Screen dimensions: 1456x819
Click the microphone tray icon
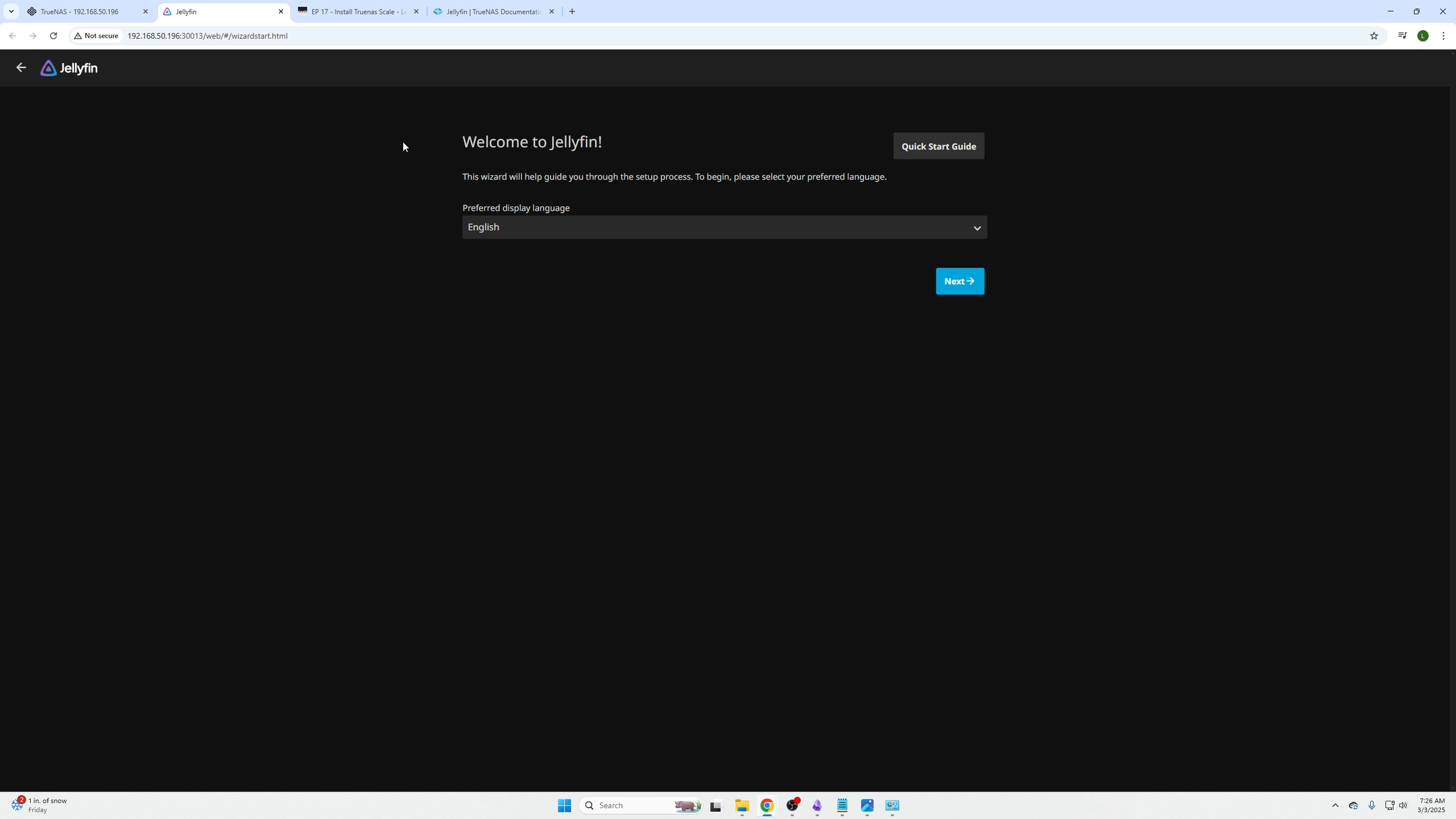click(x=1372, y=805)
